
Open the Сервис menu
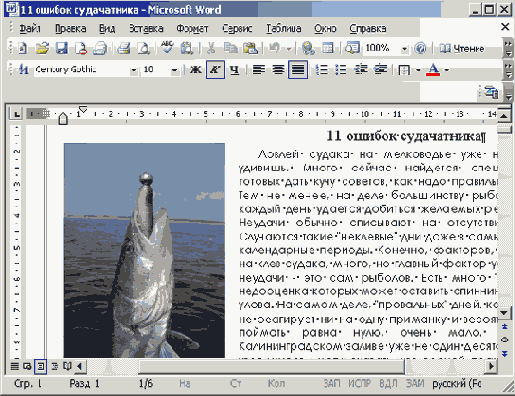[237, 29]
